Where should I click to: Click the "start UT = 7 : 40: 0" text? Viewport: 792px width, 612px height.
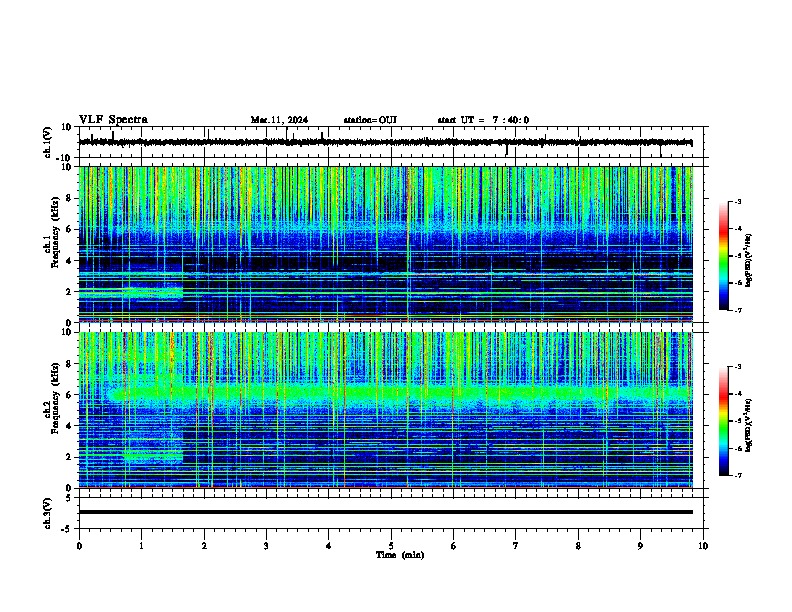click(483, 120)
